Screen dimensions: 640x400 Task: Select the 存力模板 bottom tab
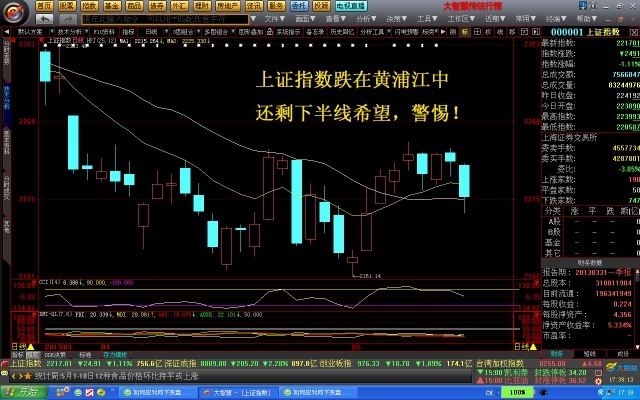(116, 355)
